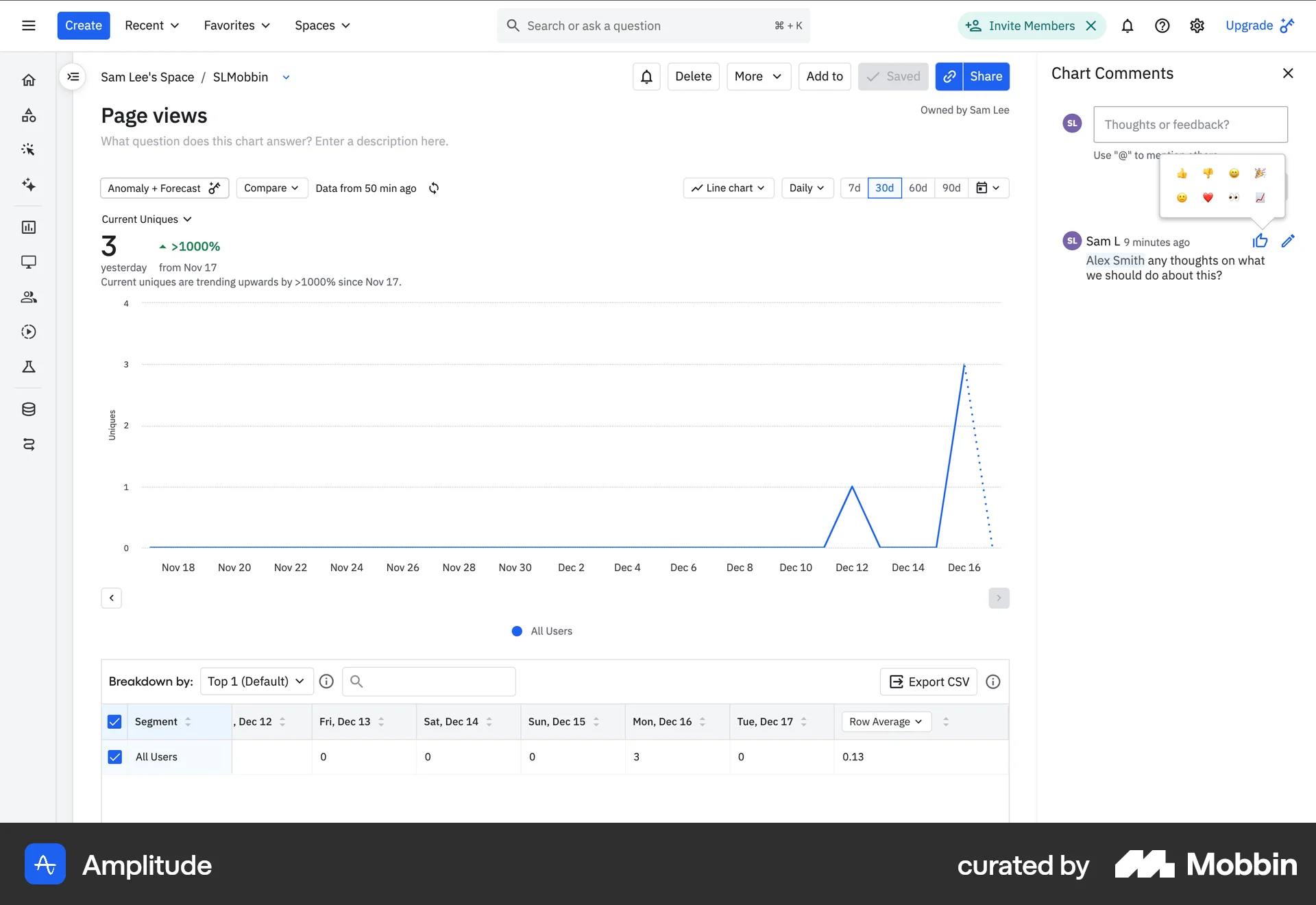Viewport: 1316px width, 905px height.
Task: Open the Home icon in sidebar
Action: 29,80
